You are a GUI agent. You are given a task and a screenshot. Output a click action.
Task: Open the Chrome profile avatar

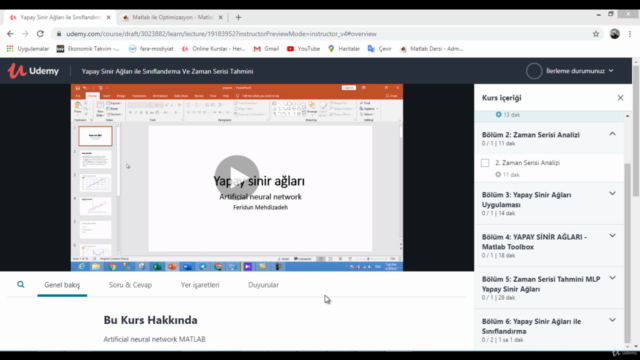(x=615, y=34)
